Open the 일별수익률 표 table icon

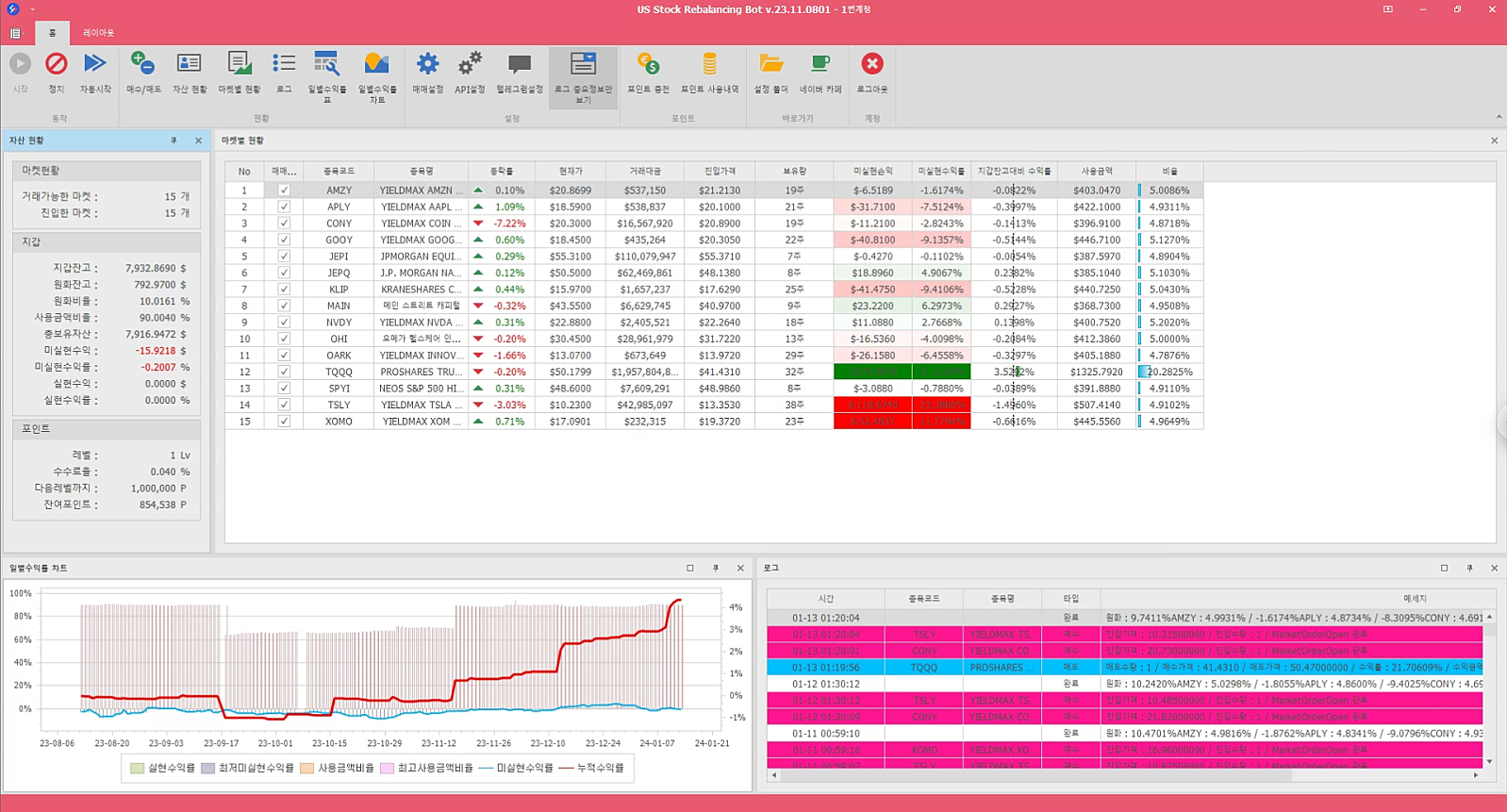click(x=327, y=64)
